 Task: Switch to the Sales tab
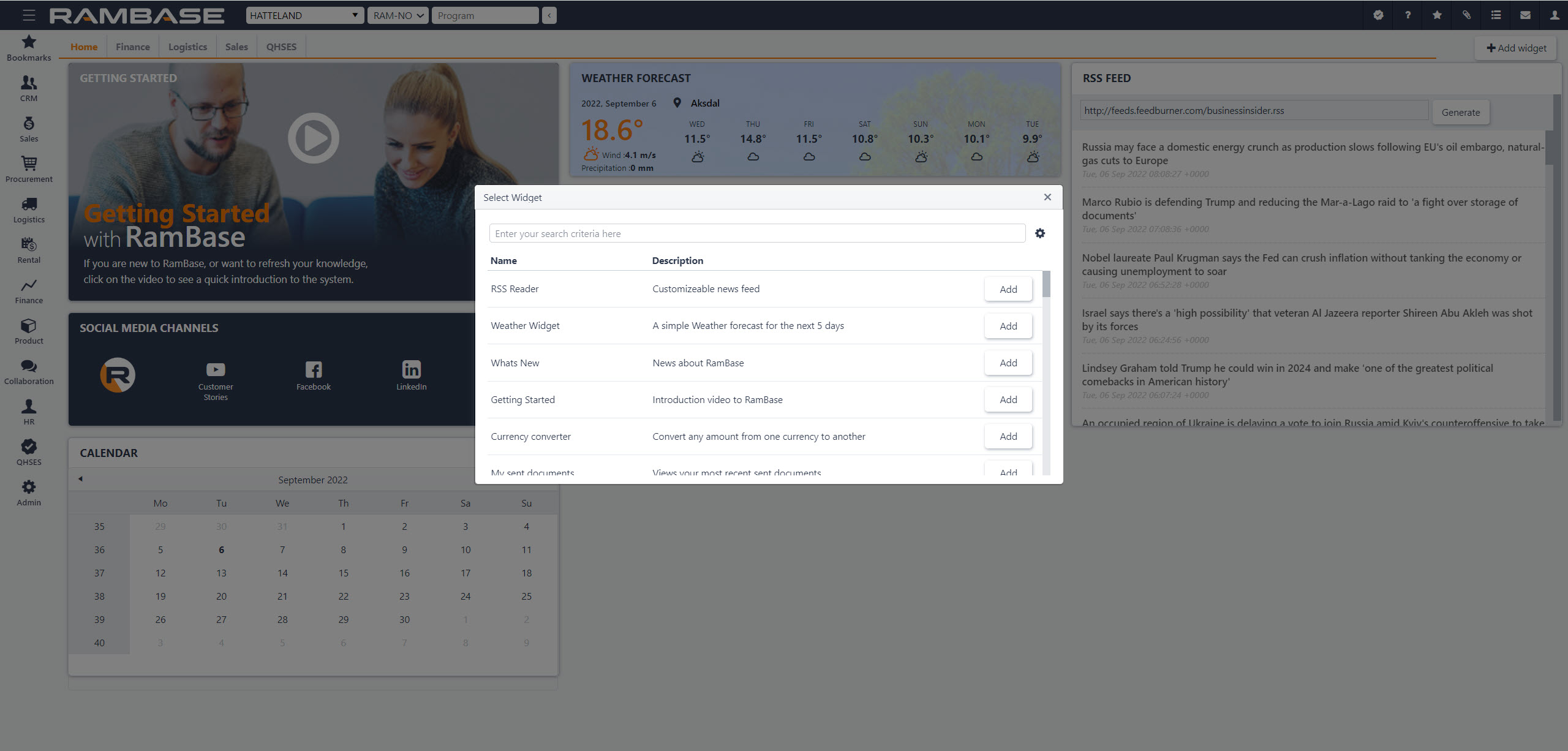coord(236,47)
